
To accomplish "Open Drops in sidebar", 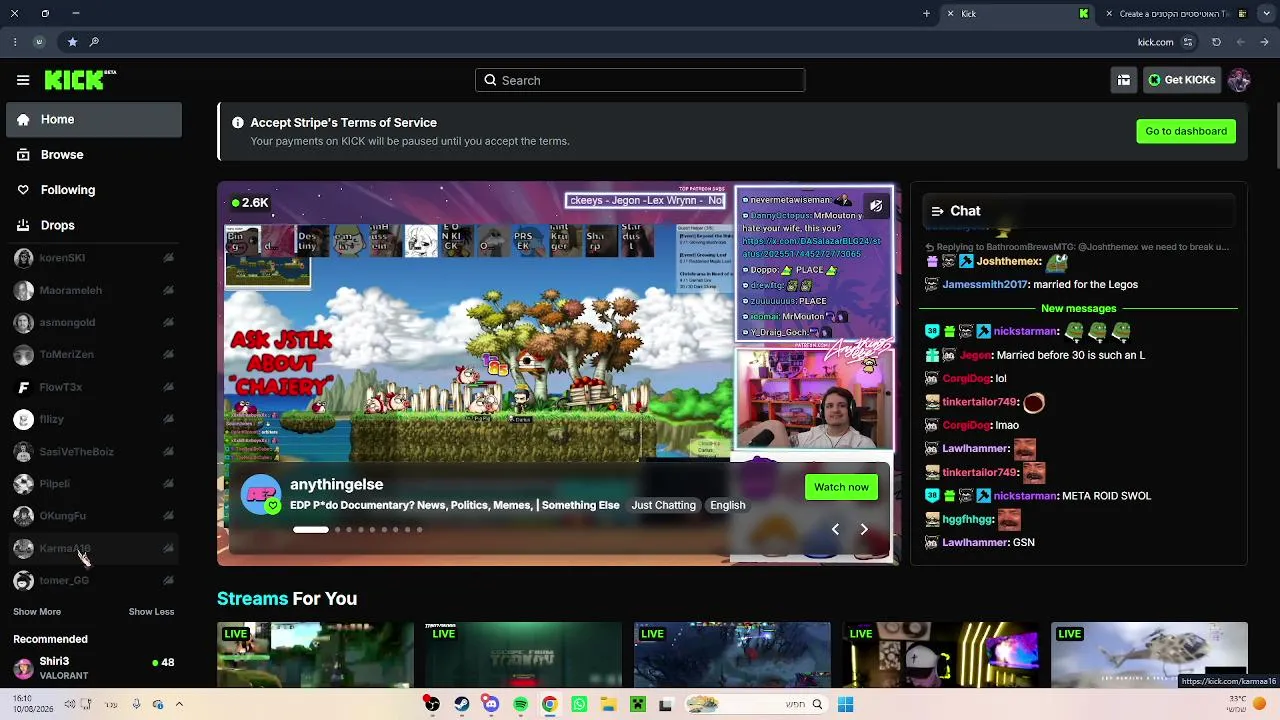I will [94, 225].
